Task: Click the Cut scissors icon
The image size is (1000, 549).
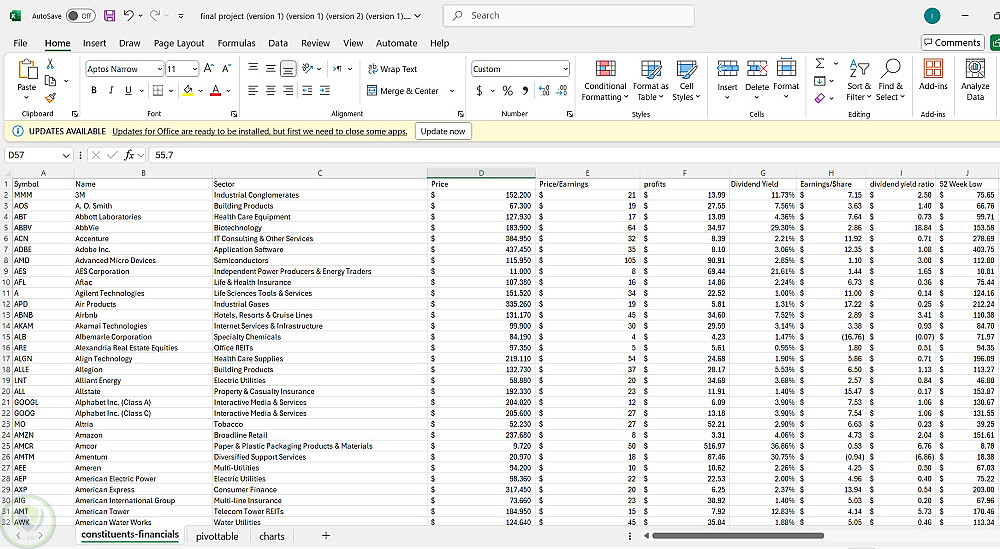Action: pos(50,64)
